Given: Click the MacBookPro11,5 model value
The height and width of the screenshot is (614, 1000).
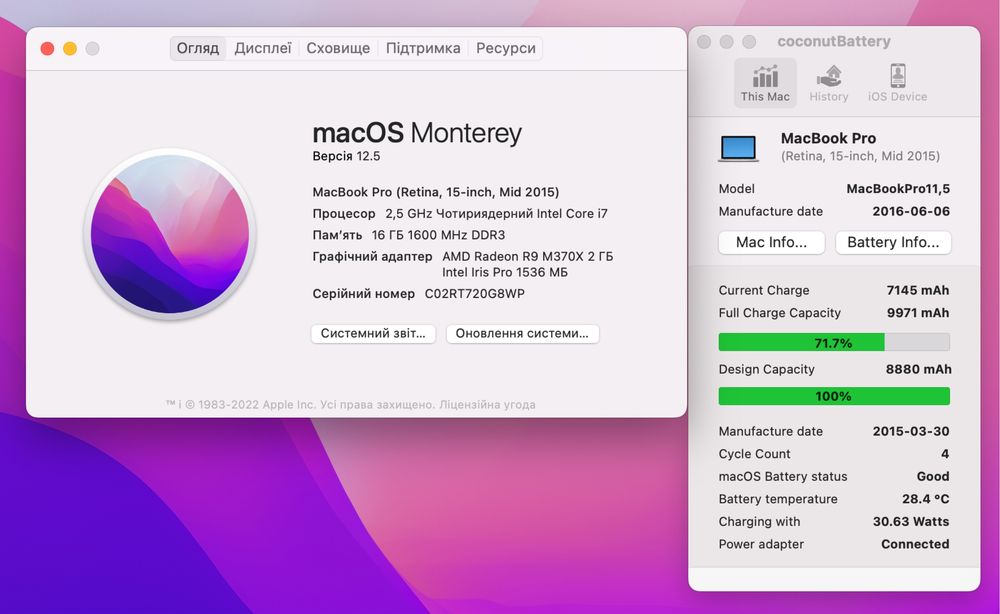Looking at the screenshot, I should [898, 189].
